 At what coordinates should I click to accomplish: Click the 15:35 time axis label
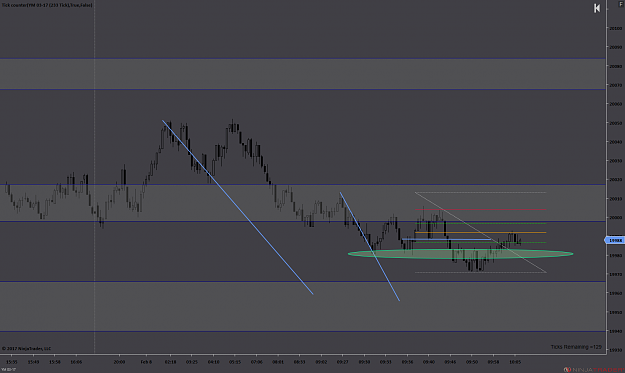[12, 362]
